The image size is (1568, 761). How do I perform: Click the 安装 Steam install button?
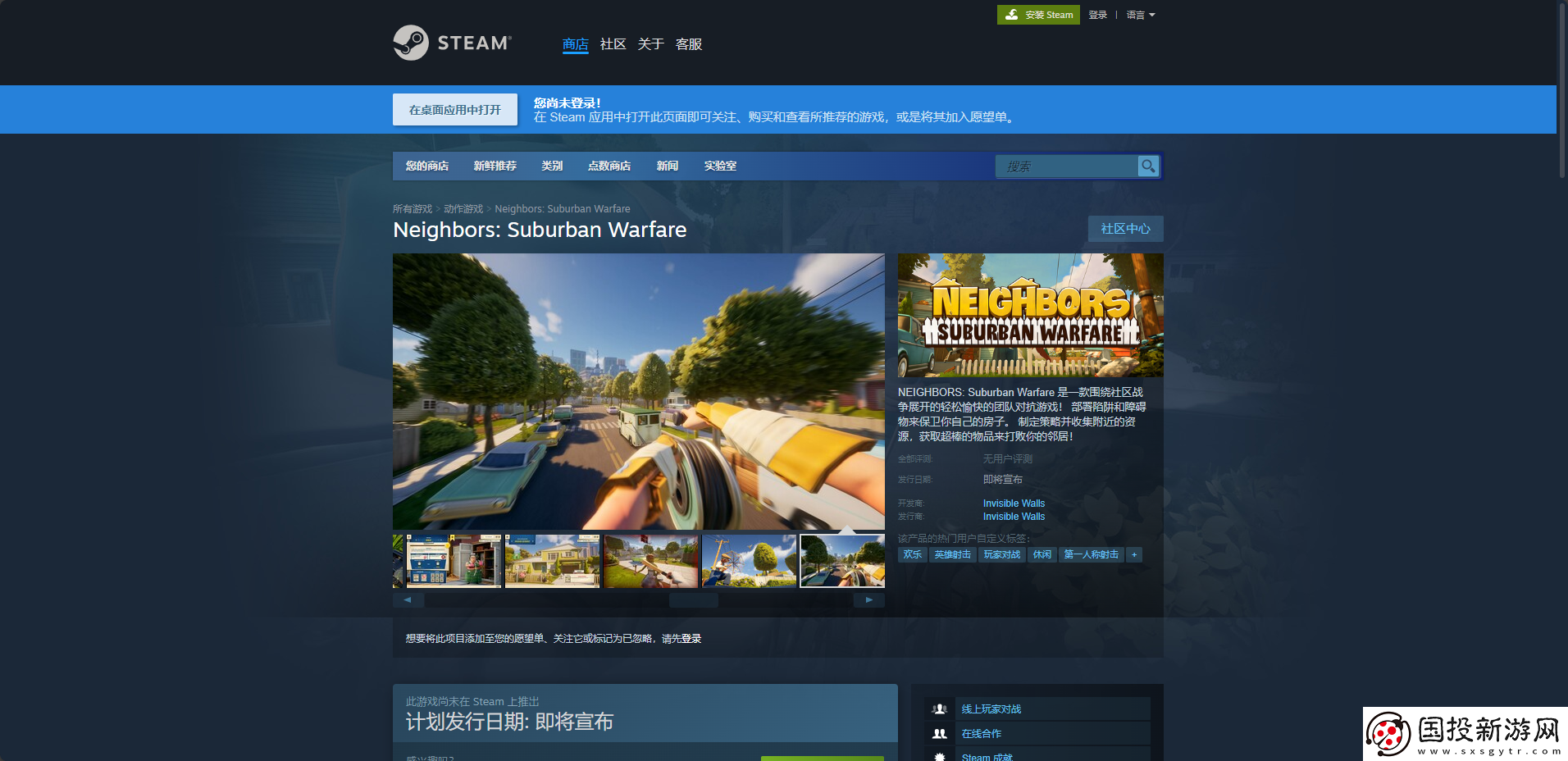pyautogui.click(x=1038, y=15)
